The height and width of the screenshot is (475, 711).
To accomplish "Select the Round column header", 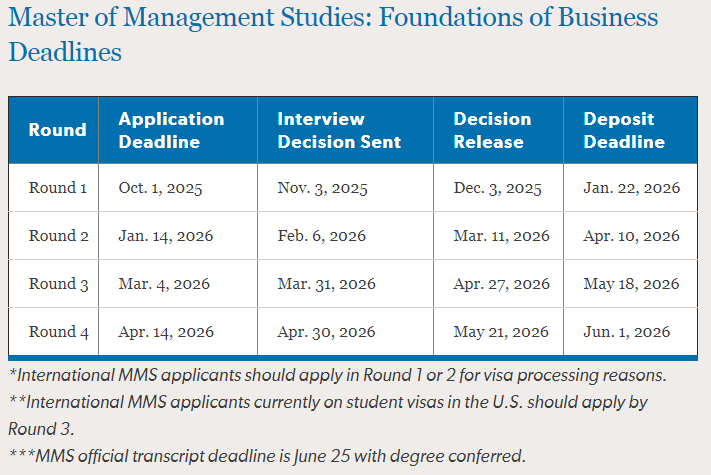I will point(58,130).
